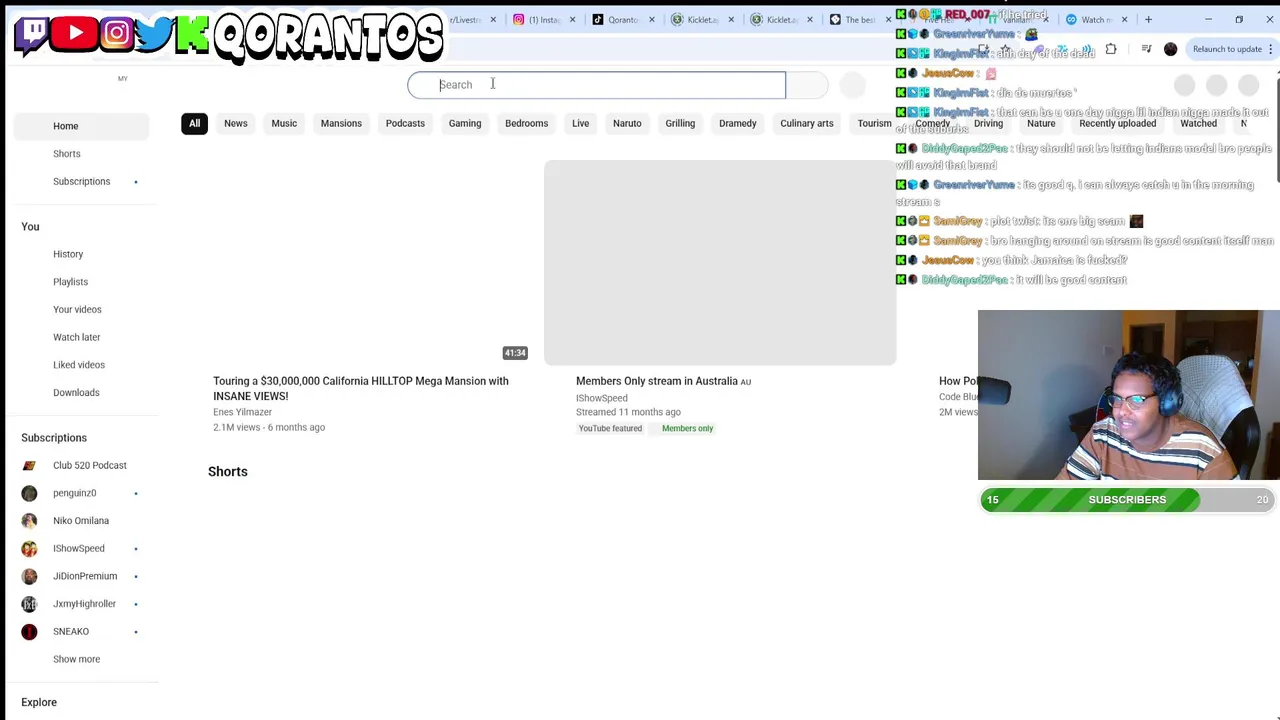The image size is (1280, 720).
Task: Select the Dramedy filter chip
Action: pyautogui.click(x=738, y=123)
